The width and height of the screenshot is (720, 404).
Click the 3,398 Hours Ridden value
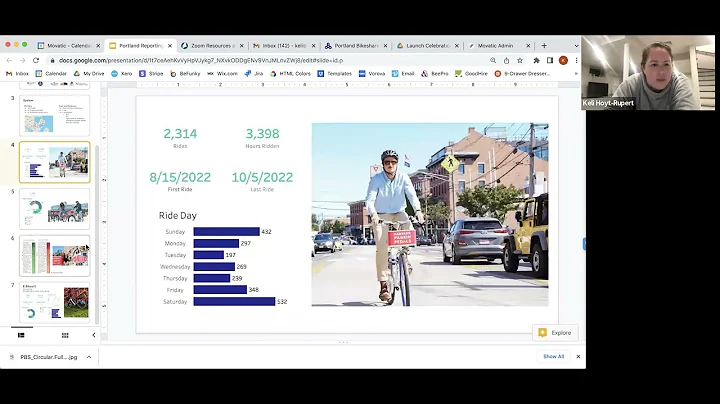click(262, 134)
